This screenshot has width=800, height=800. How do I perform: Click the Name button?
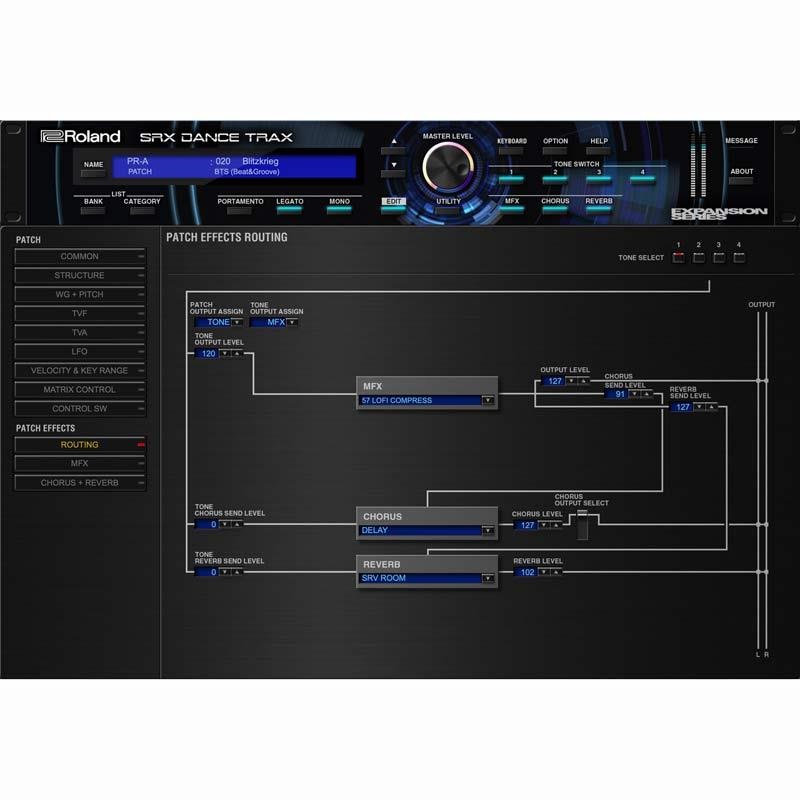(x=93, y=173)
